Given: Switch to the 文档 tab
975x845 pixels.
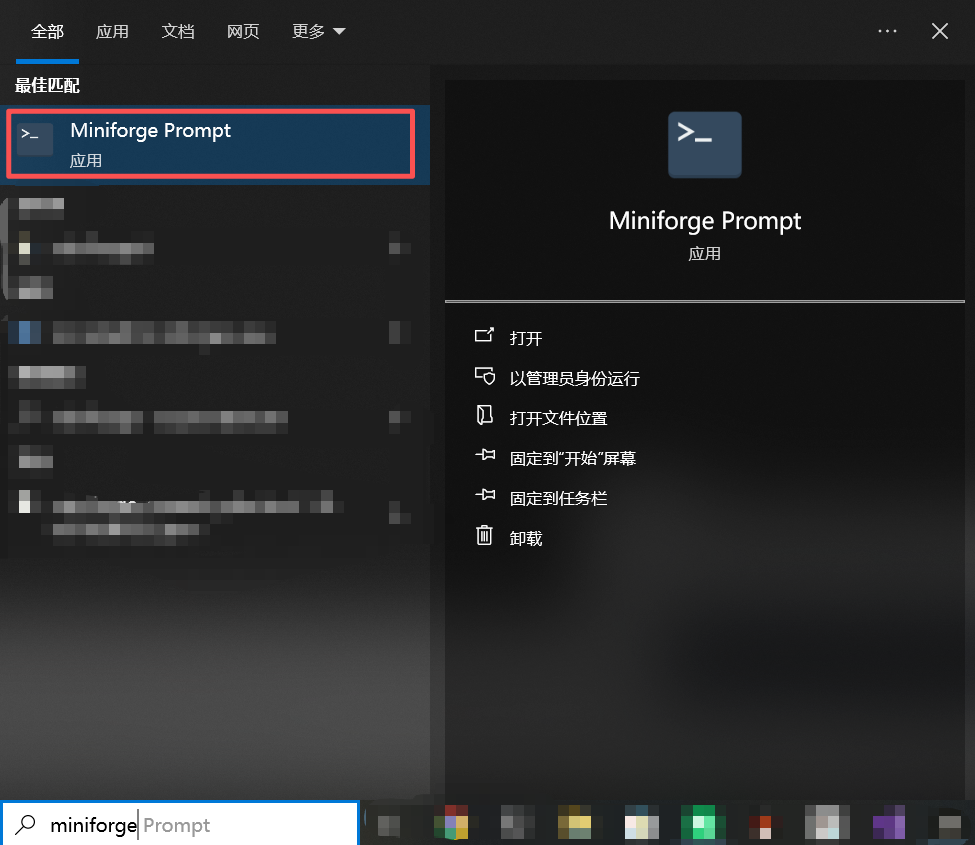Looking at the screenshot, I should [178, 32].
